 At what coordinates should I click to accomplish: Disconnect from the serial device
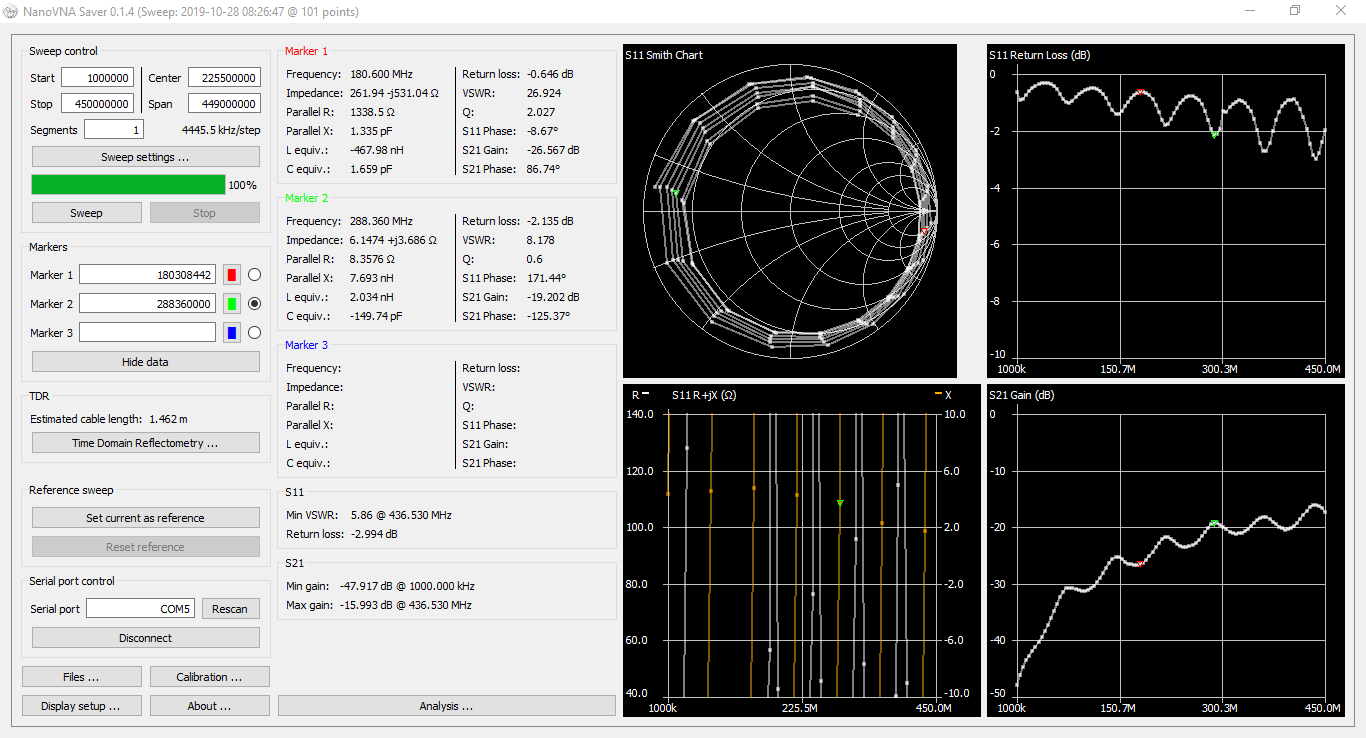(x=145, y=638)
